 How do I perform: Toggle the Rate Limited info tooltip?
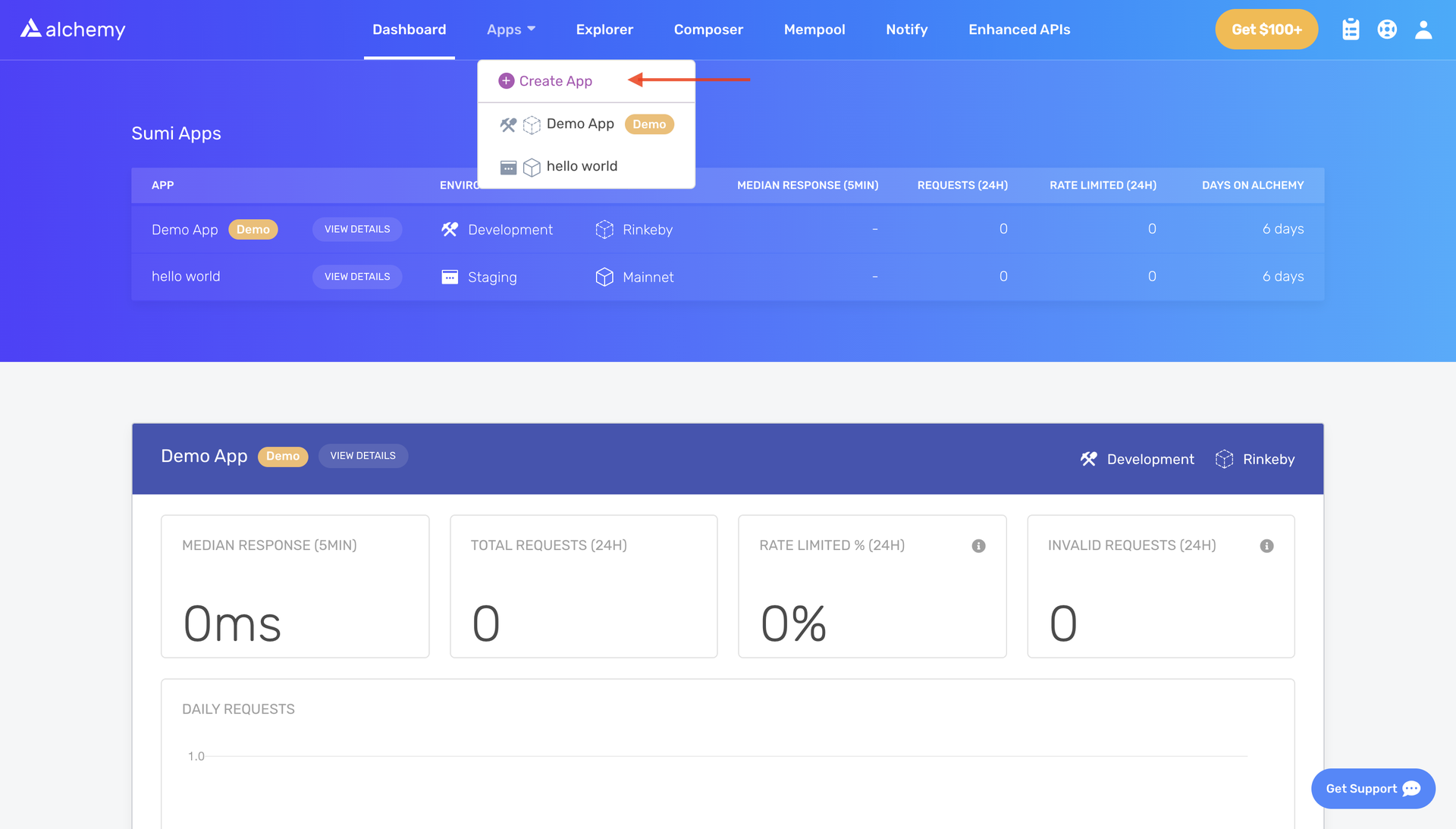[x=977, y=545]
